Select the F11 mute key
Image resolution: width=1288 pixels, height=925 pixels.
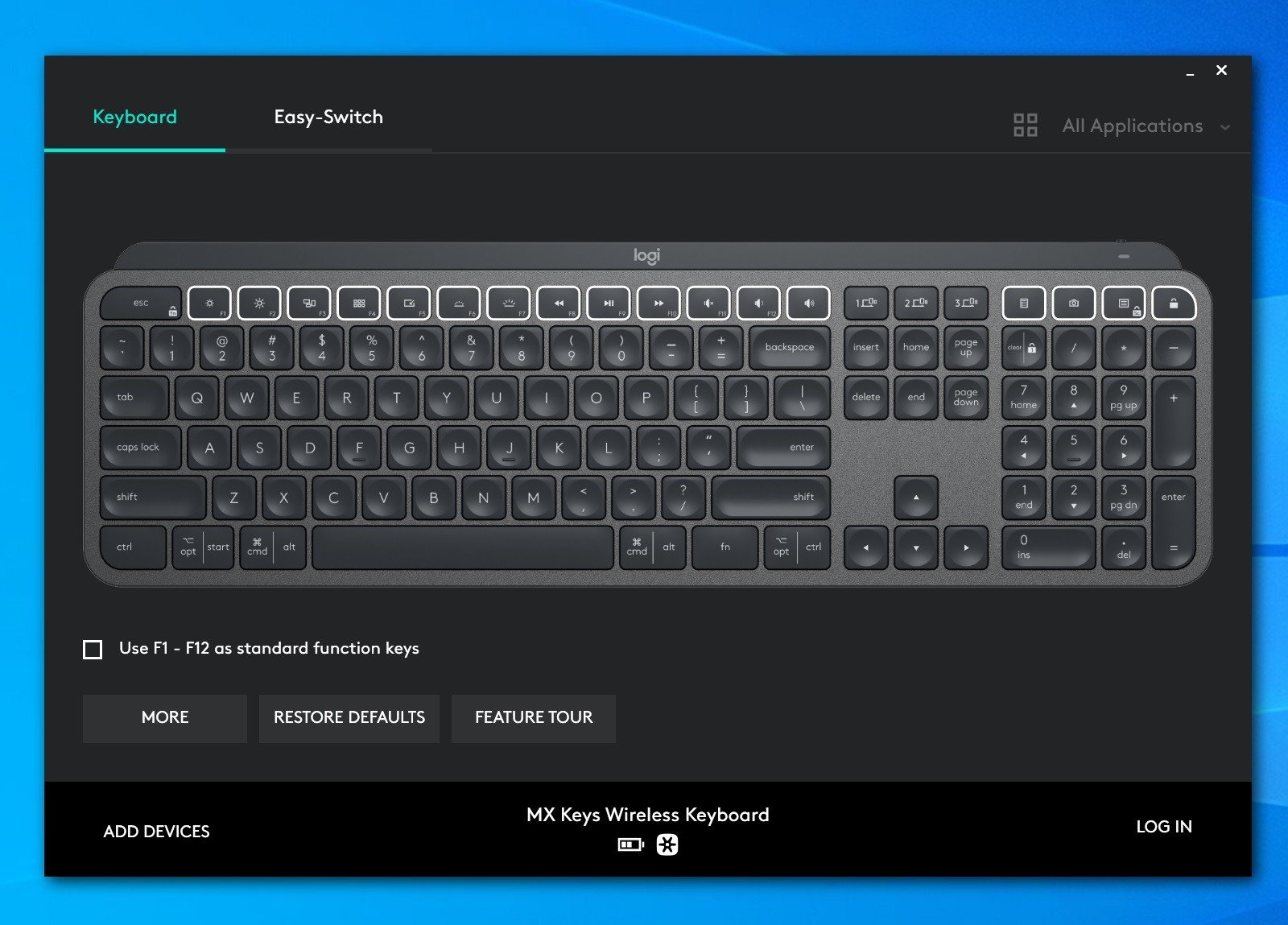point(708,304)
